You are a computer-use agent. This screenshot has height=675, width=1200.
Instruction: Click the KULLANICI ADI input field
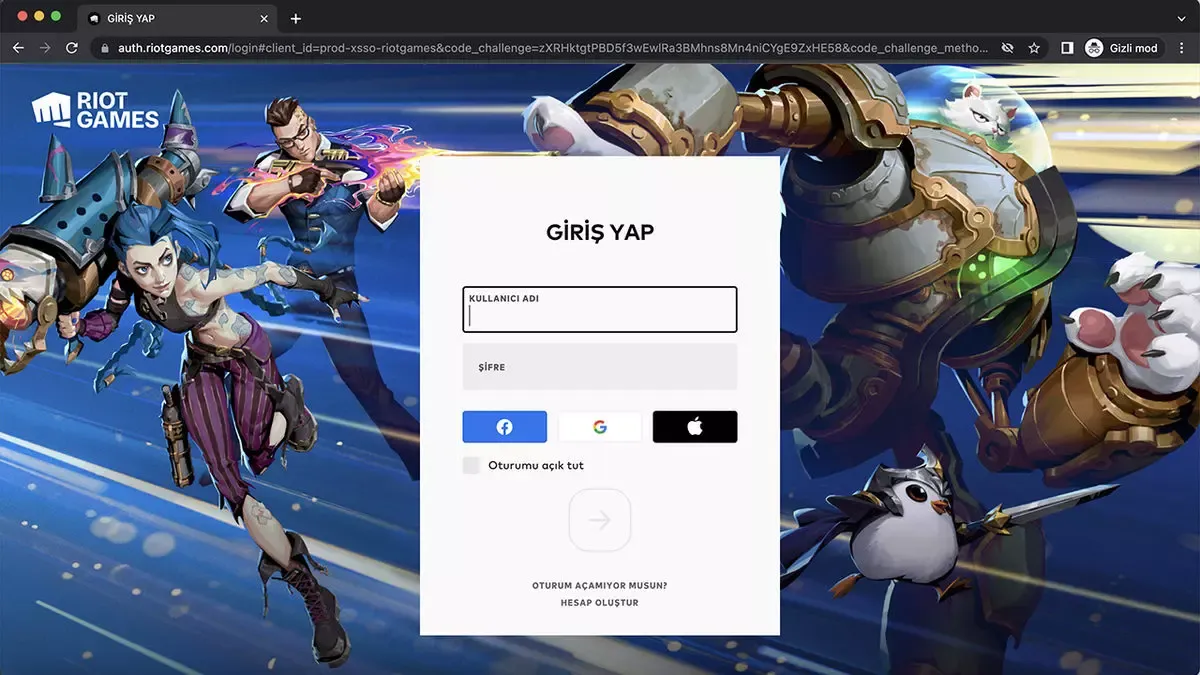click(599, 310)
